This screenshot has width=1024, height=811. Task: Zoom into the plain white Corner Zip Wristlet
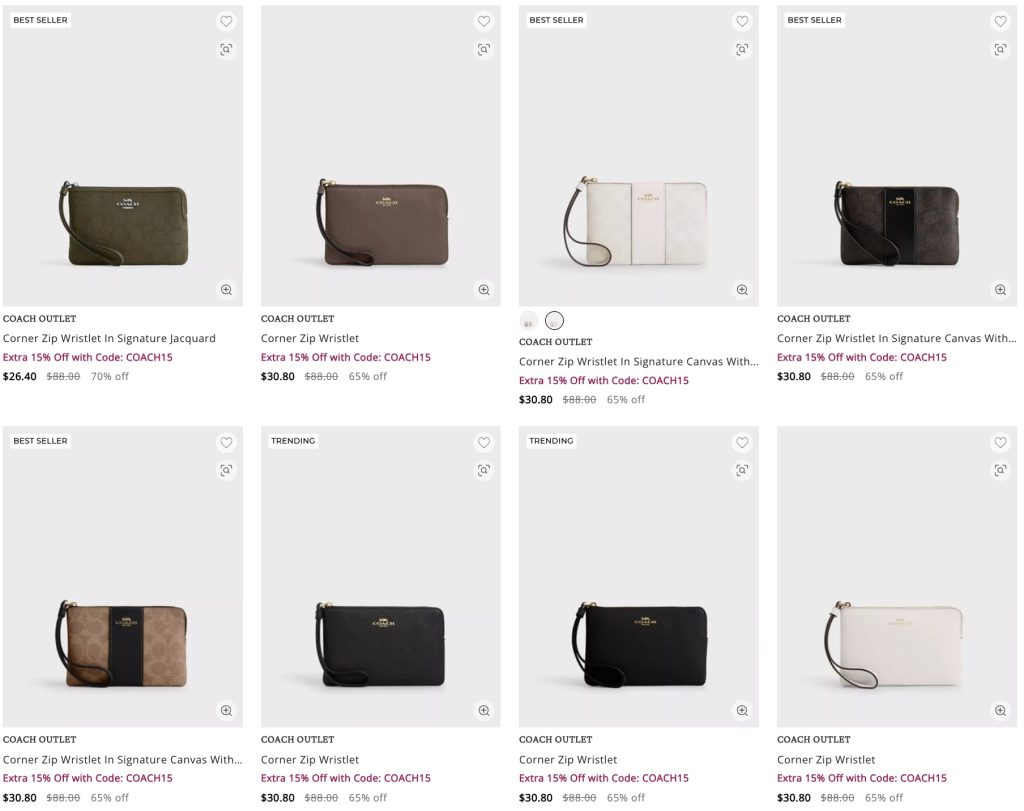(x=1000, y=711)
